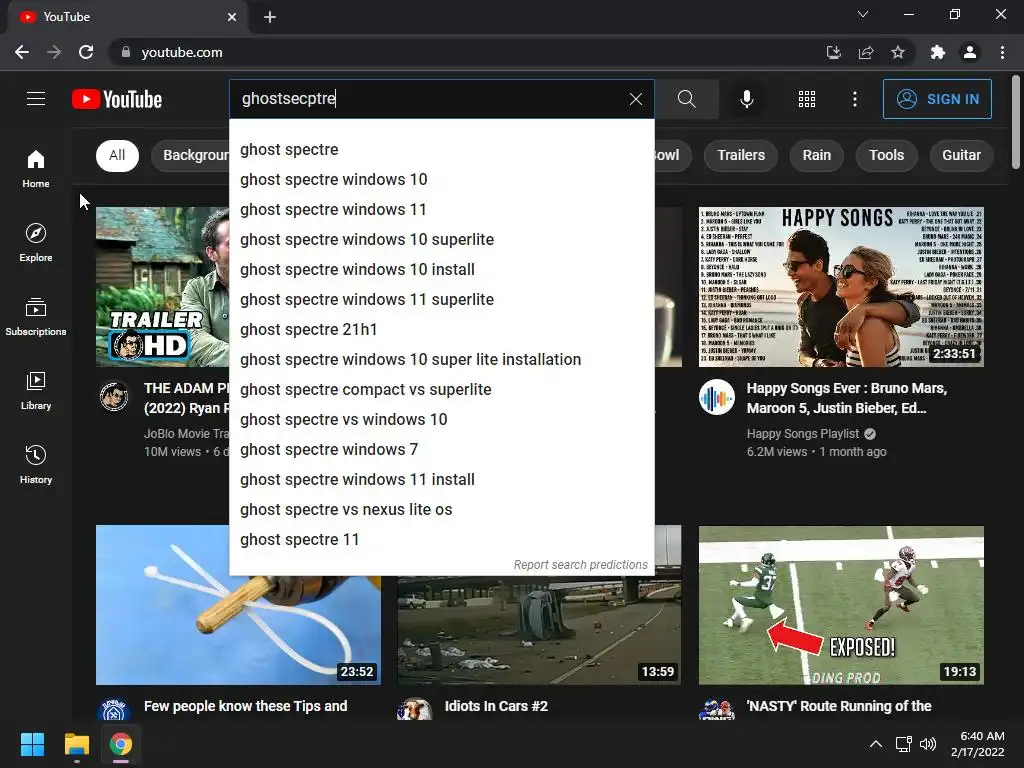Click the Chrome taskbar icon
The width and height of the screenshot is (1024, 768).
[121, 744]
